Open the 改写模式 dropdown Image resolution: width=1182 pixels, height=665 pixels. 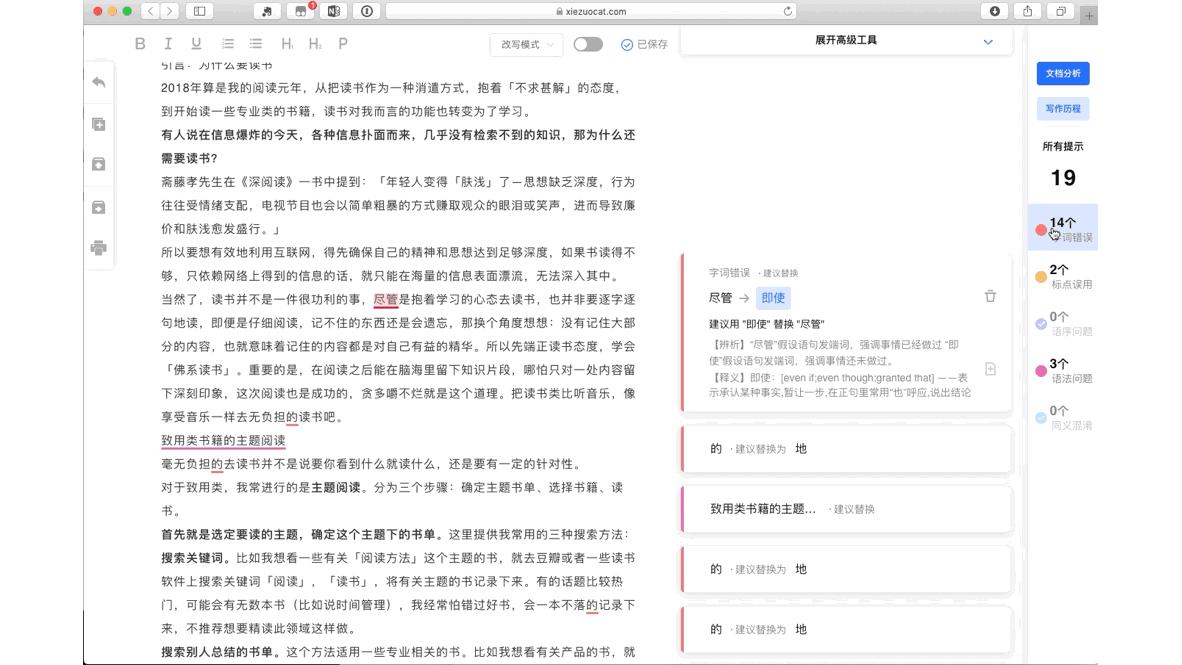tap(526, 45)
